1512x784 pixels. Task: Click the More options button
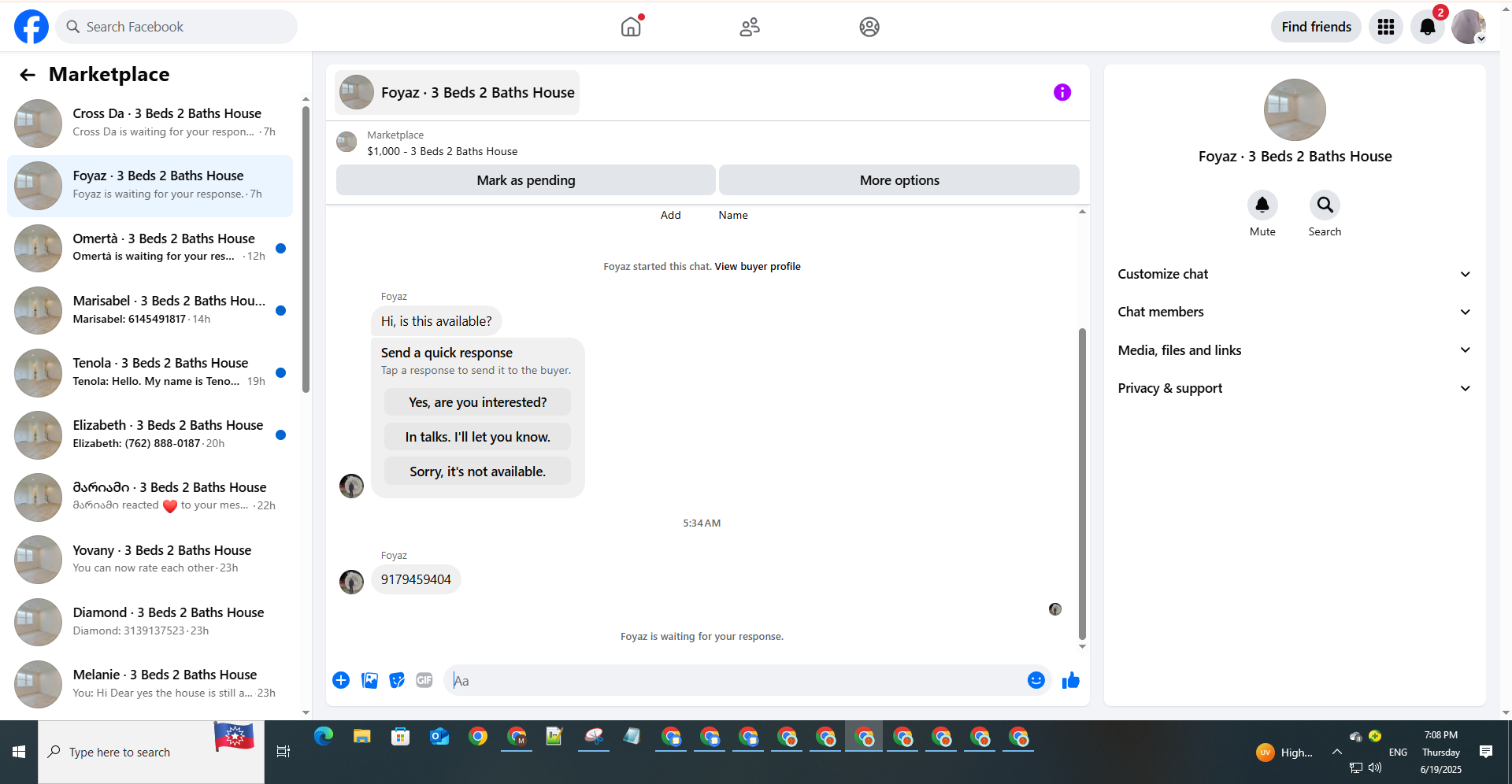[899, 180]
